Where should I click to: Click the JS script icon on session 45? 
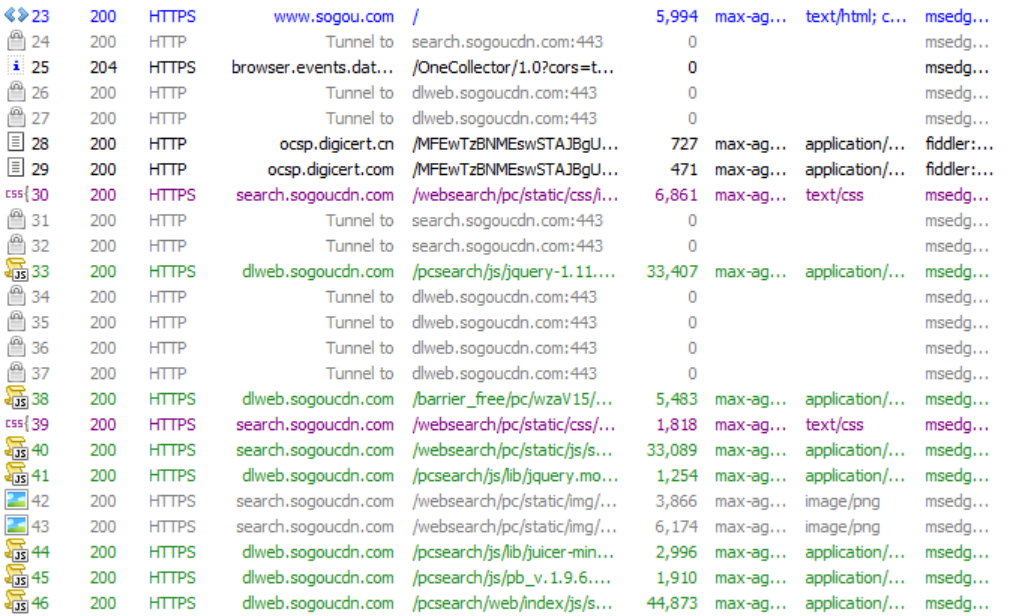tap(16, 577)
